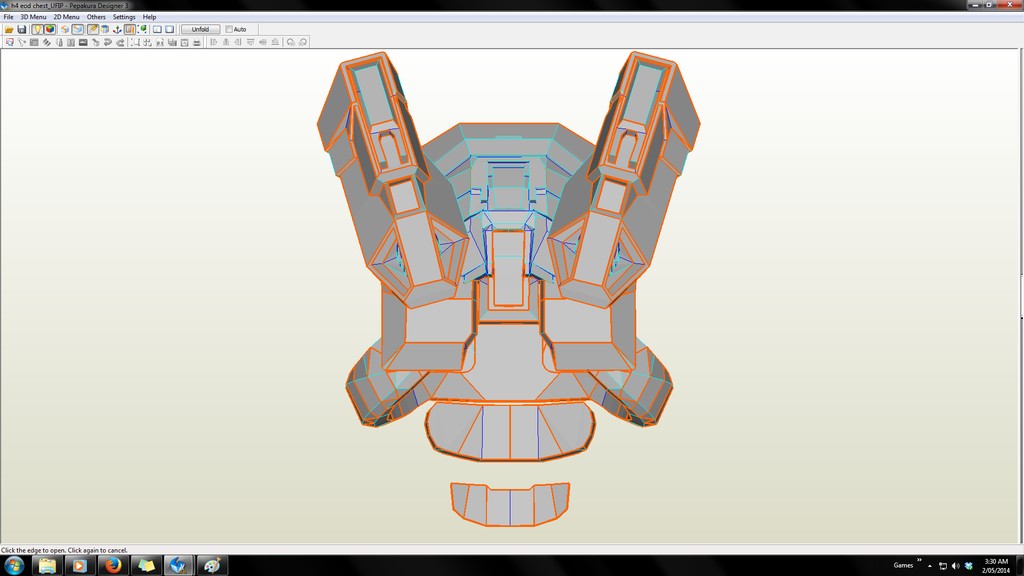
Task: Toggle the pencil edit-edges icon
Action: click(93, 29)
